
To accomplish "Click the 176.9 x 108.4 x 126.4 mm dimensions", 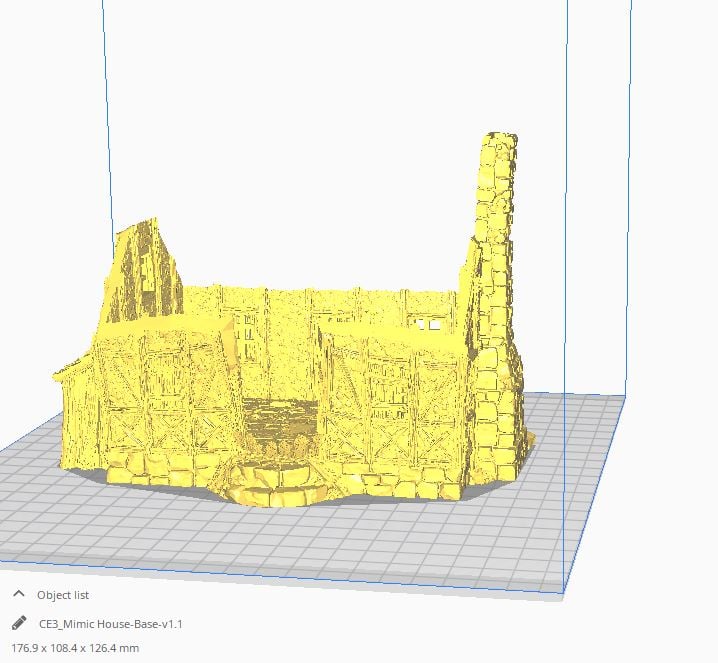I will 75,648.
